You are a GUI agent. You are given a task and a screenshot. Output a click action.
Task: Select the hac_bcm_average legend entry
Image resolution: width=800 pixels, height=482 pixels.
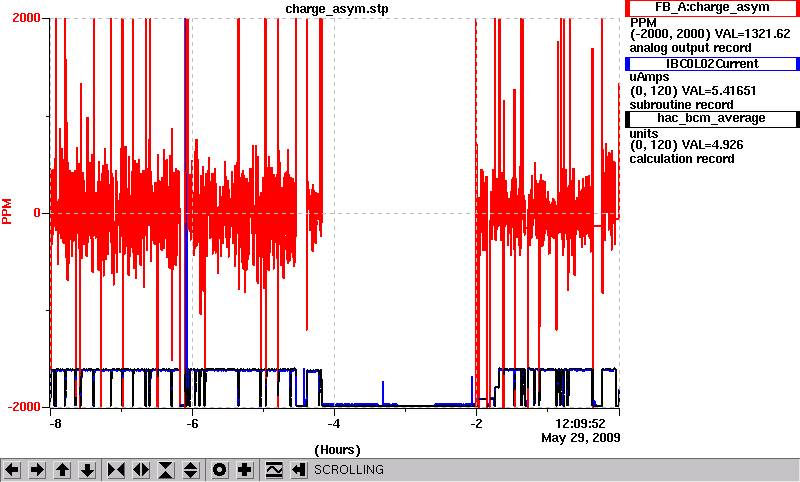pyautogui.click(x=712, y=118)
